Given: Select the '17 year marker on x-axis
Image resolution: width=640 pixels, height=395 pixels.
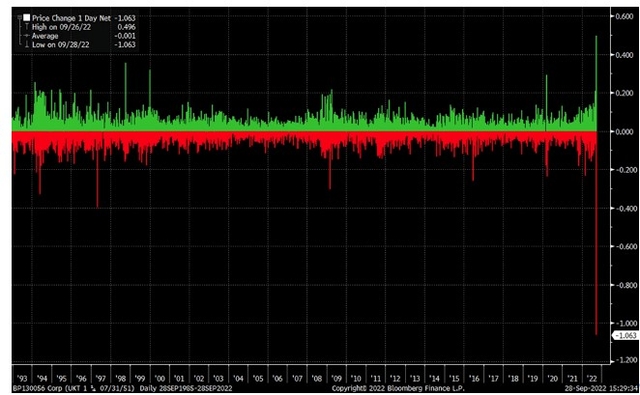Looking at the screenshot, I should 493,378.
